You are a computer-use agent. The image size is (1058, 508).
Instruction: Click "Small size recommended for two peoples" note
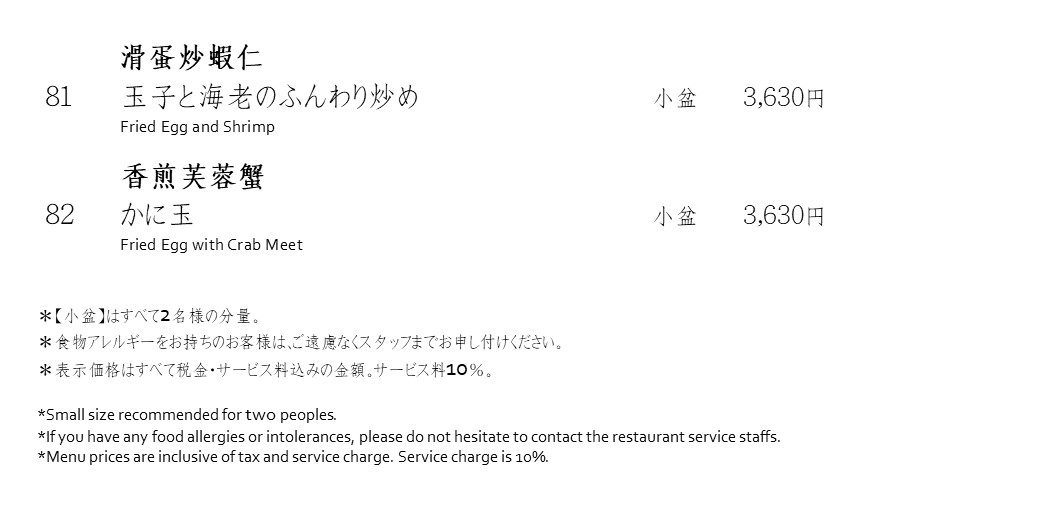tap(187, 414)
